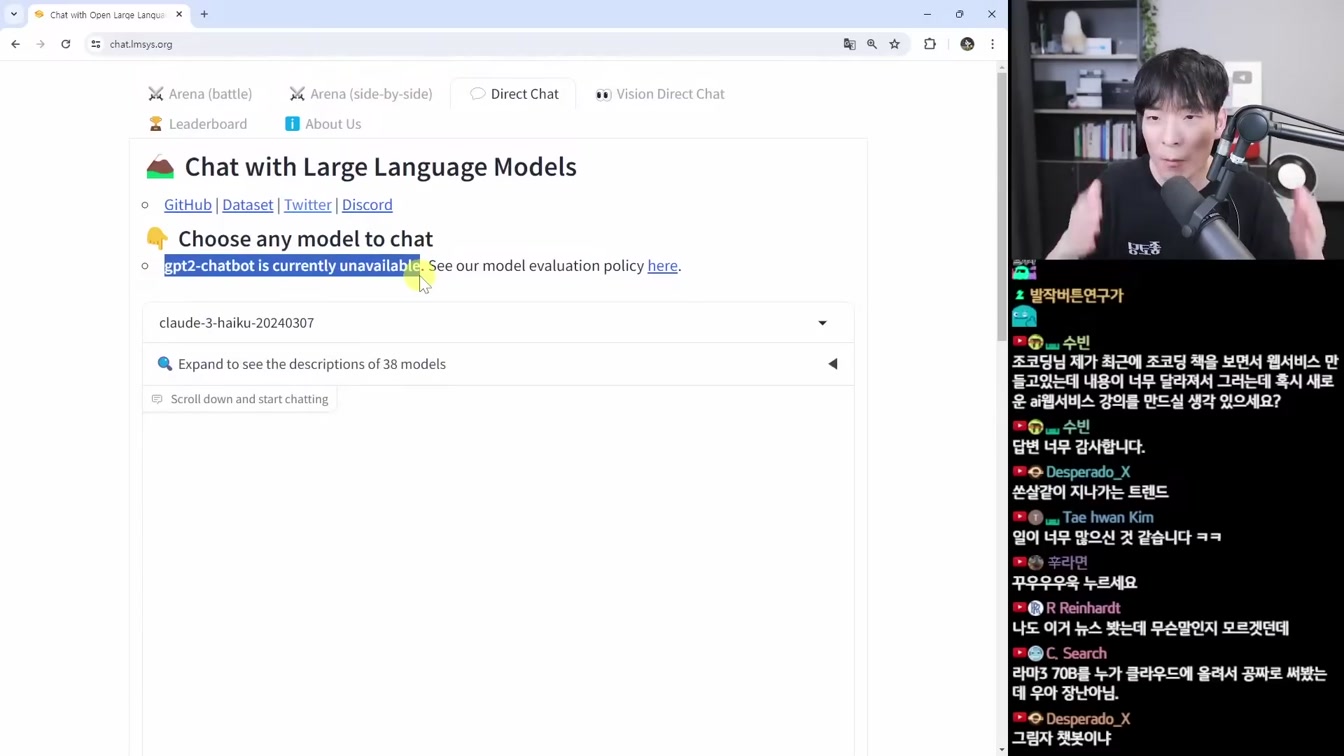Click the page vertical scrollbar

(1002, 208)
